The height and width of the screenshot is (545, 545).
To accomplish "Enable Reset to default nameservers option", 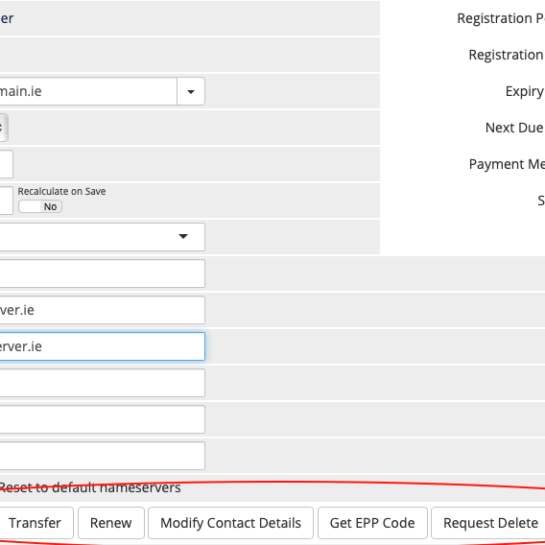I will click(x=90, y=488).
